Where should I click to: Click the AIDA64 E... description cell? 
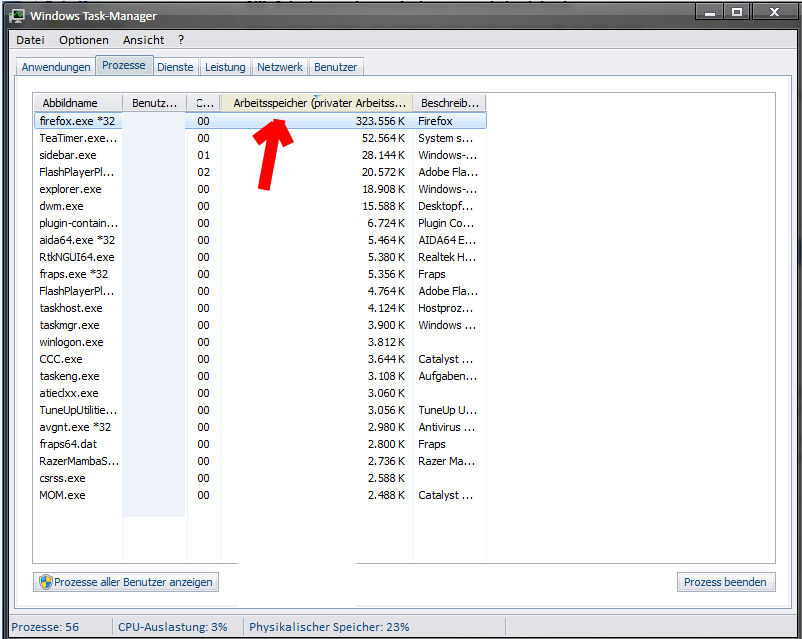[x=447, y=240]
